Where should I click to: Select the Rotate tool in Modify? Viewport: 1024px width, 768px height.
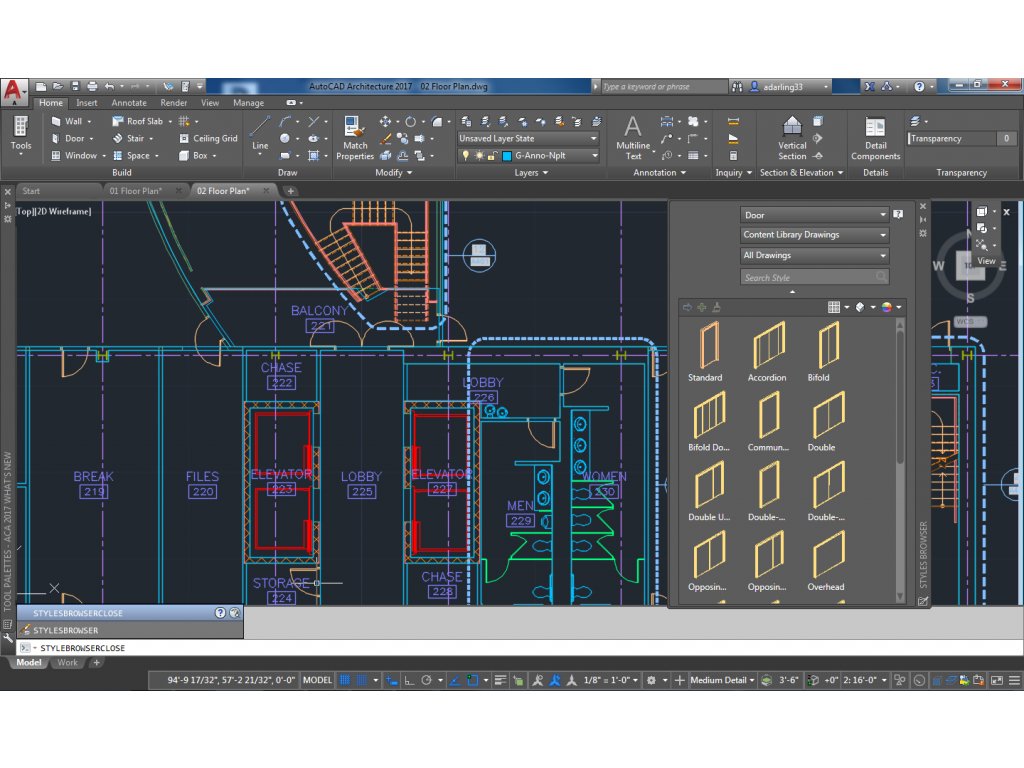410,121
